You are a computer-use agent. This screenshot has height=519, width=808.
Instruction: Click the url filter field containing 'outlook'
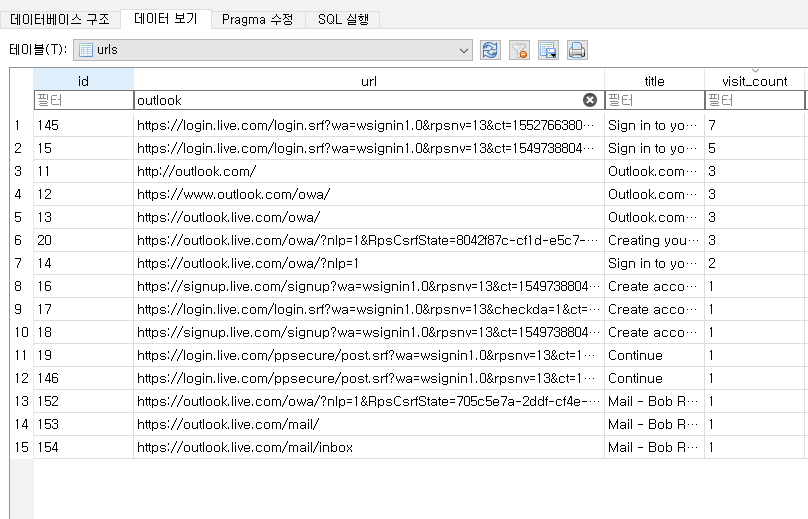(x=369, y=100)
